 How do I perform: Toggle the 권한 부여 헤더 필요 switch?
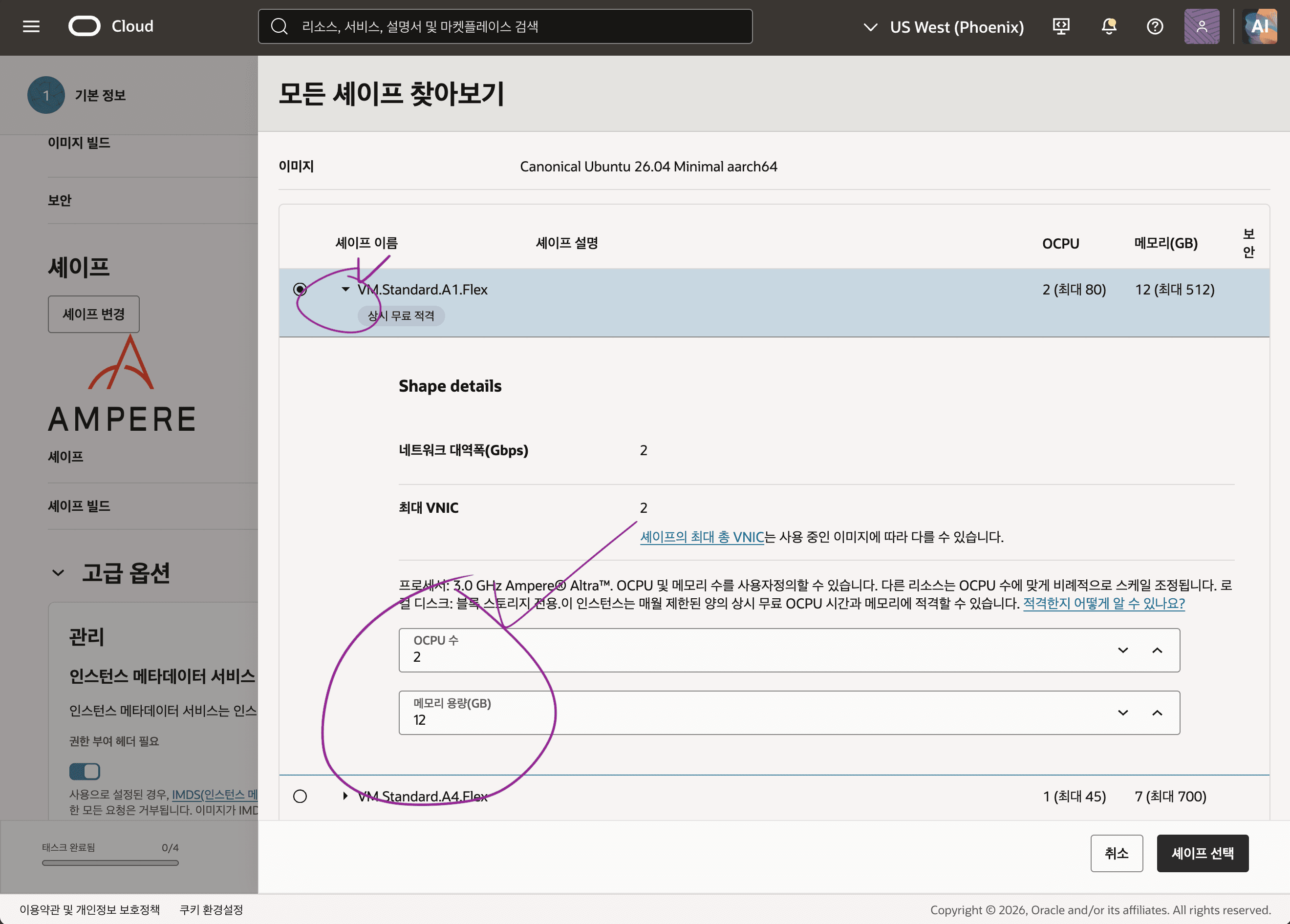pyautogui.click(x=85, y=771)
